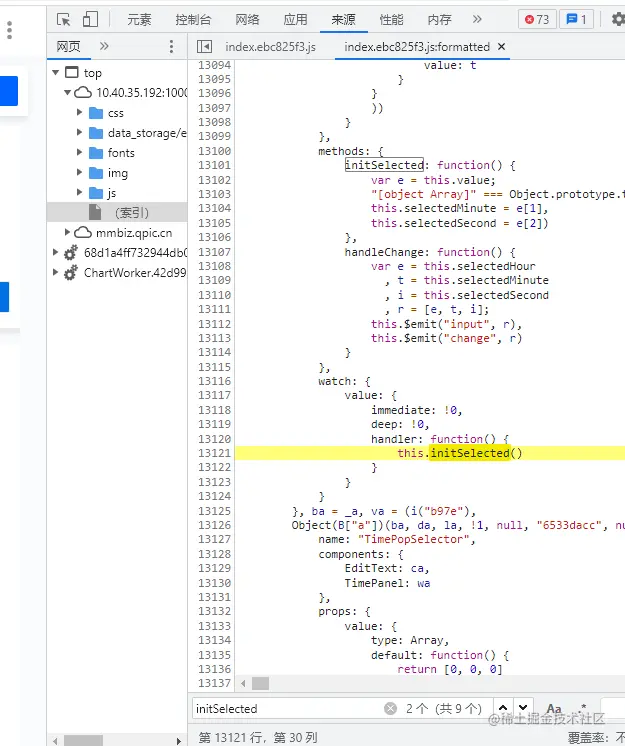Select the 来源 tab
Viewport: 625px width, 746px height.
pyautogui.click(x=343, y=20)
